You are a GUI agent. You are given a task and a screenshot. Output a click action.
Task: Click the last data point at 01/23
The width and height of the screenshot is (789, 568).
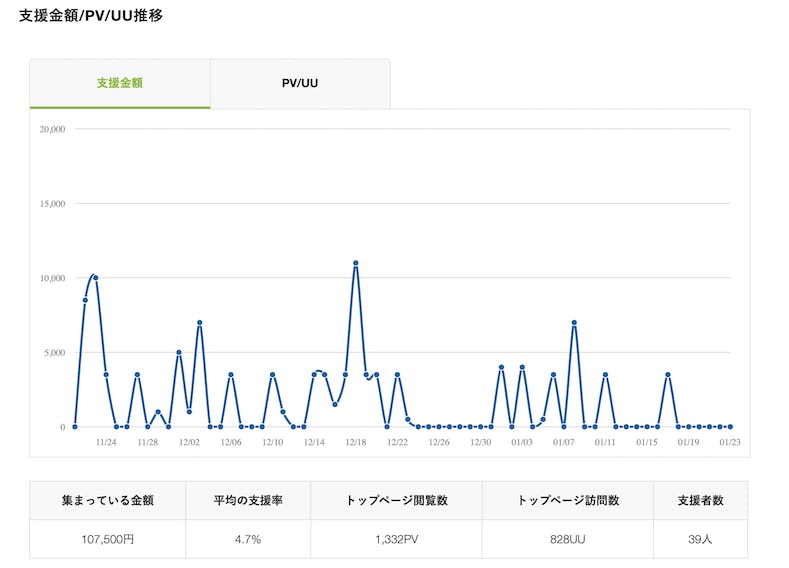pos(730,427)
